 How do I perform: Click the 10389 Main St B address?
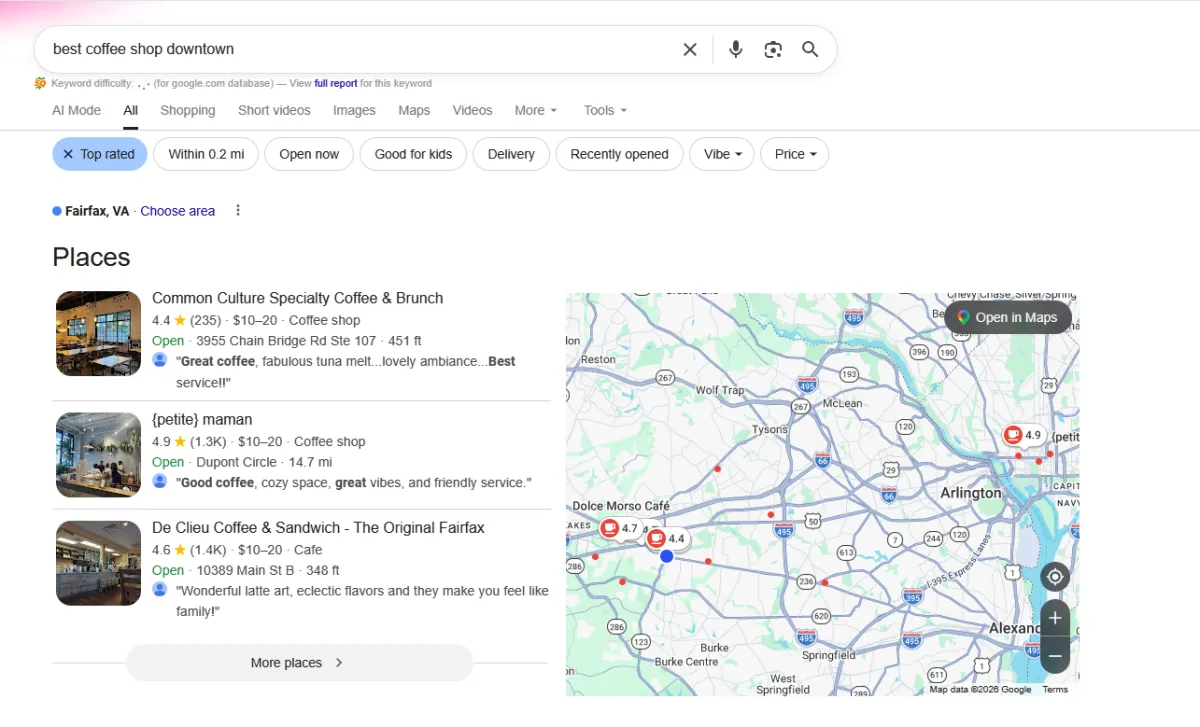point(245,571)
